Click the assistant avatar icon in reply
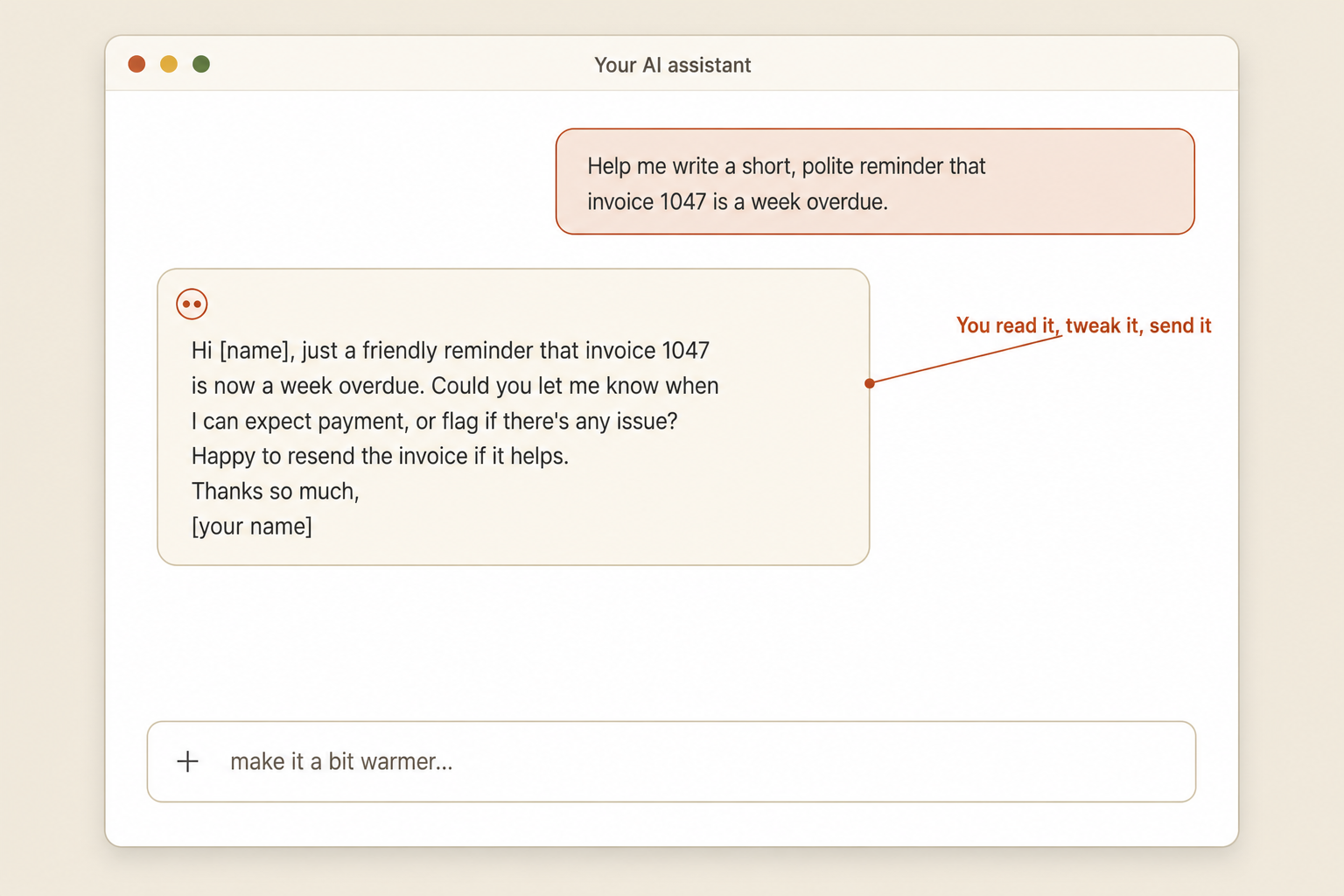The image size is (1344, 896). 192,304
